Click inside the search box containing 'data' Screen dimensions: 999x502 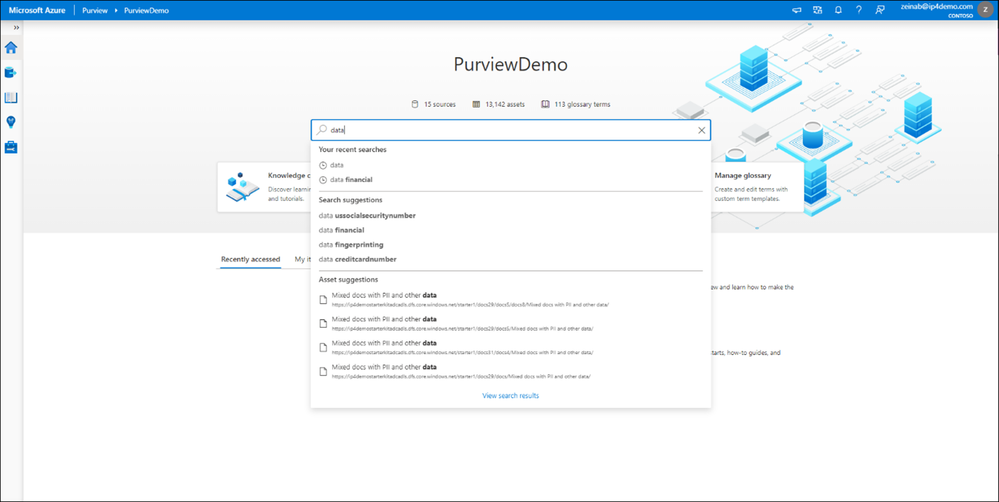(x=510, y=130)
